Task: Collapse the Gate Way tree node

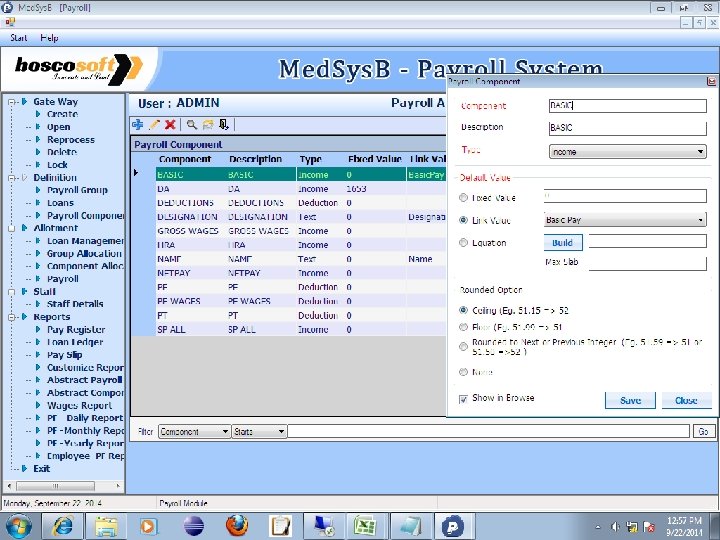Action: coord(11,102)
